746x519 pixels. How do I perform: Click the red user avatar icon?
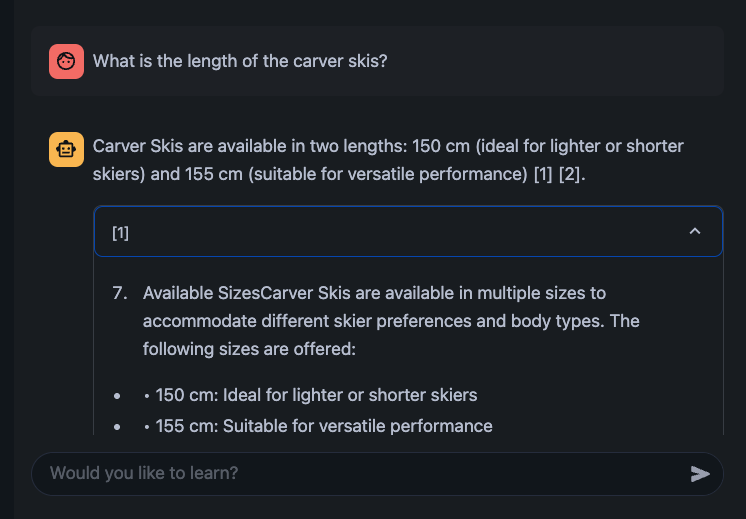pyautogui.click(x=67, y=61)
